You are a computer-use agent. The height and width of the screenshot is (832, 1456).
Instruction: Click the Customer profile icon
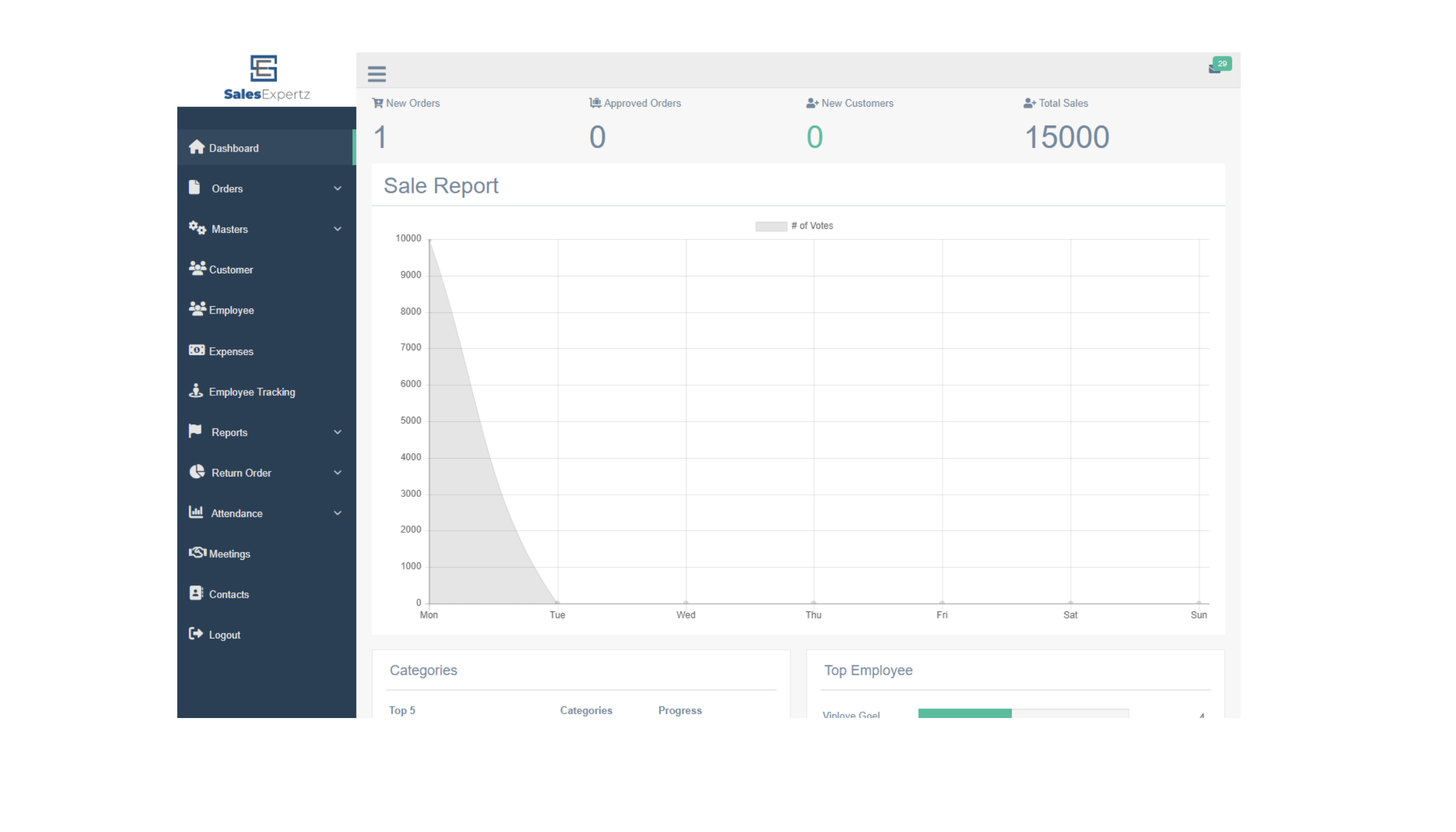pyautogui.click(x=196, y=269)
